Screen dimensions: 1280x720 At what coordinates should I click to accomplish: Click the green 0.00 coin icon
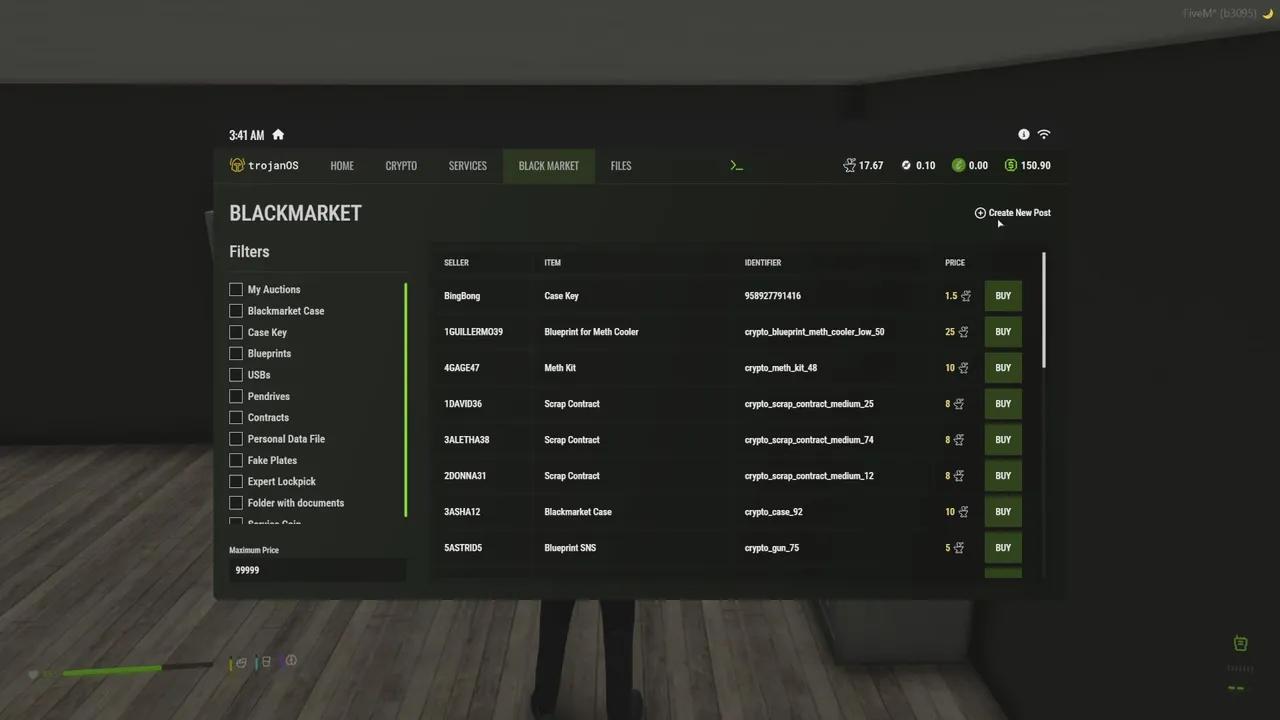[x=958, y=165]
